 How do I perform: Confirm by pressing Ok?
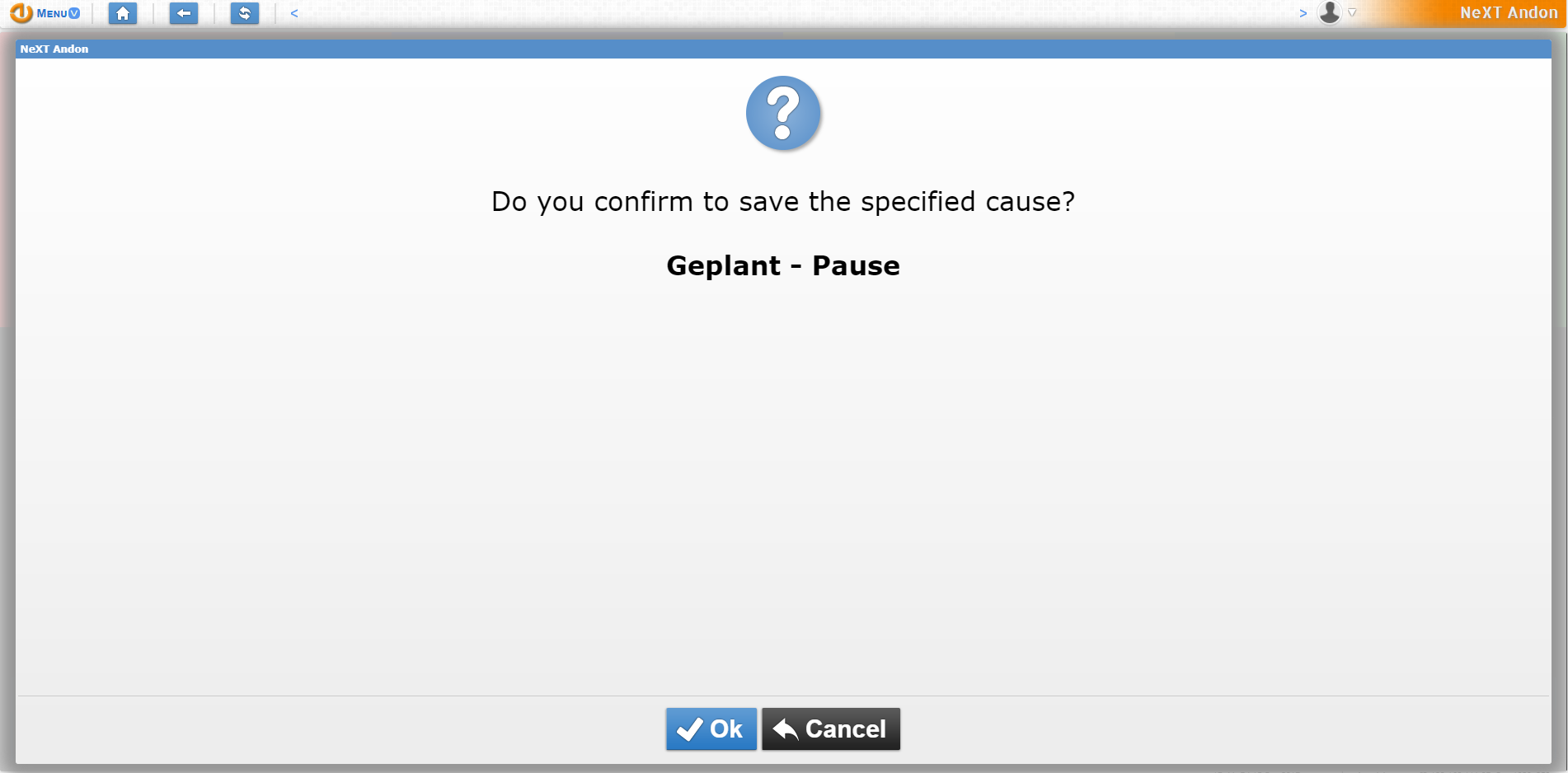click(711, 728)
